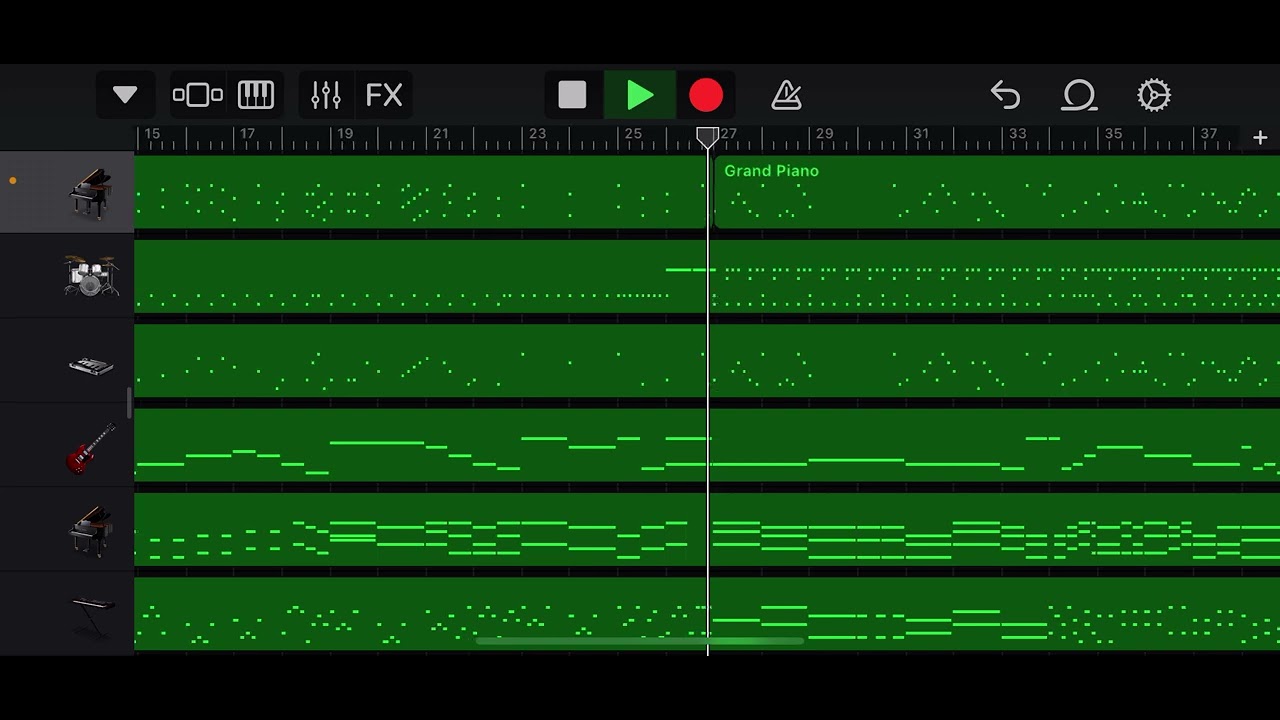Open the Loop Browser
Screen dimensions: 1280x720
(1079, 95)
